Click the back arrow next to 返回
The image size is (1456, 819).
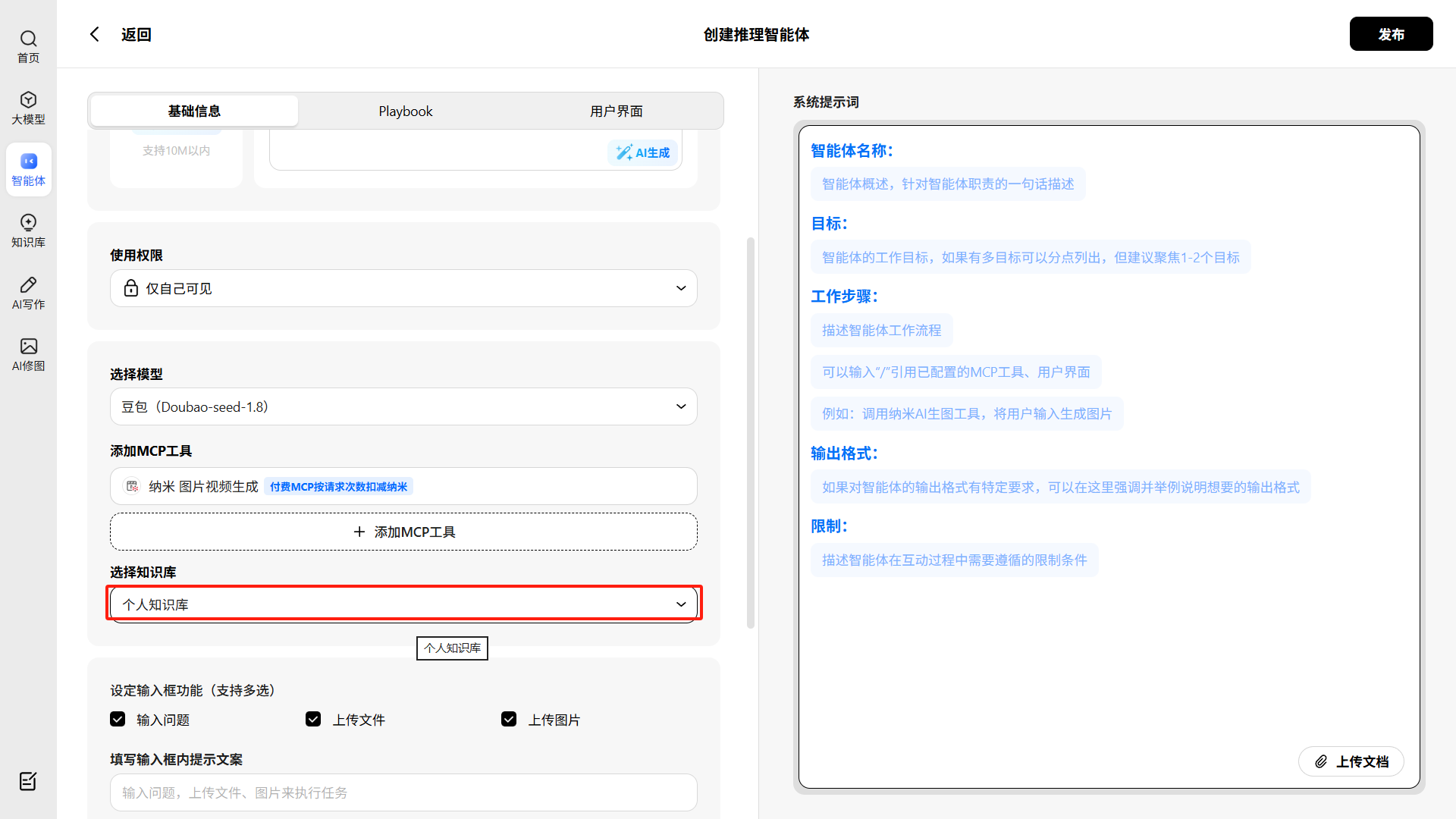(x=95, y=34)
